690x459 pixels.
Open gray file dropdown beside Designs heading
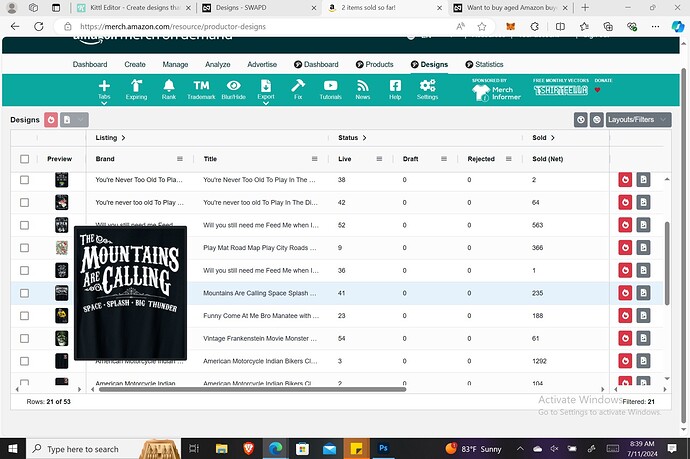click(74, 120)
